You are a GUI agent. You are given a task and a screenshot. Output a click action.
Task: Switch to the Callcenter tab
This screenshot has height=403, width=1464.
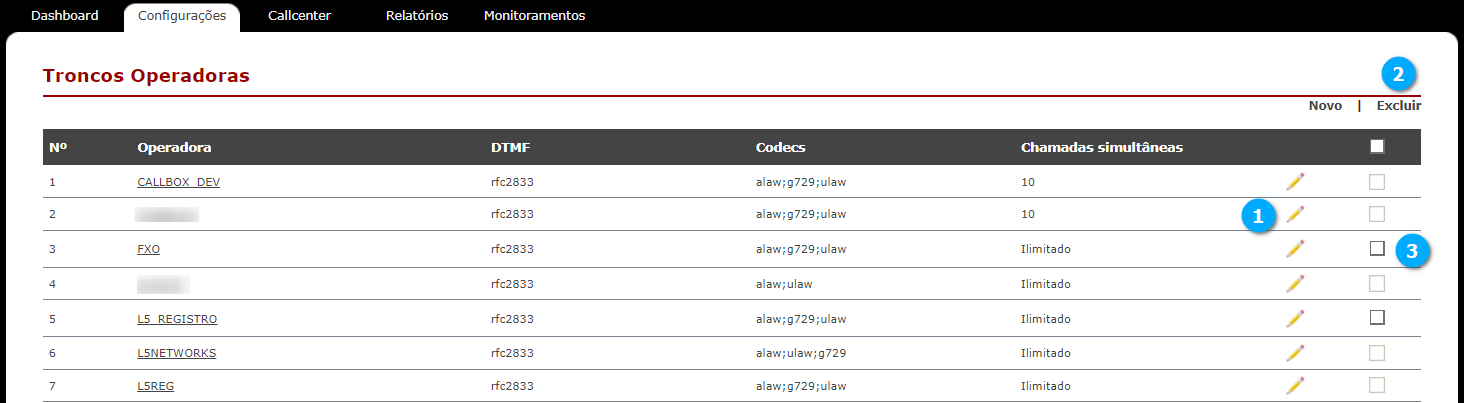tap(300, 16)
